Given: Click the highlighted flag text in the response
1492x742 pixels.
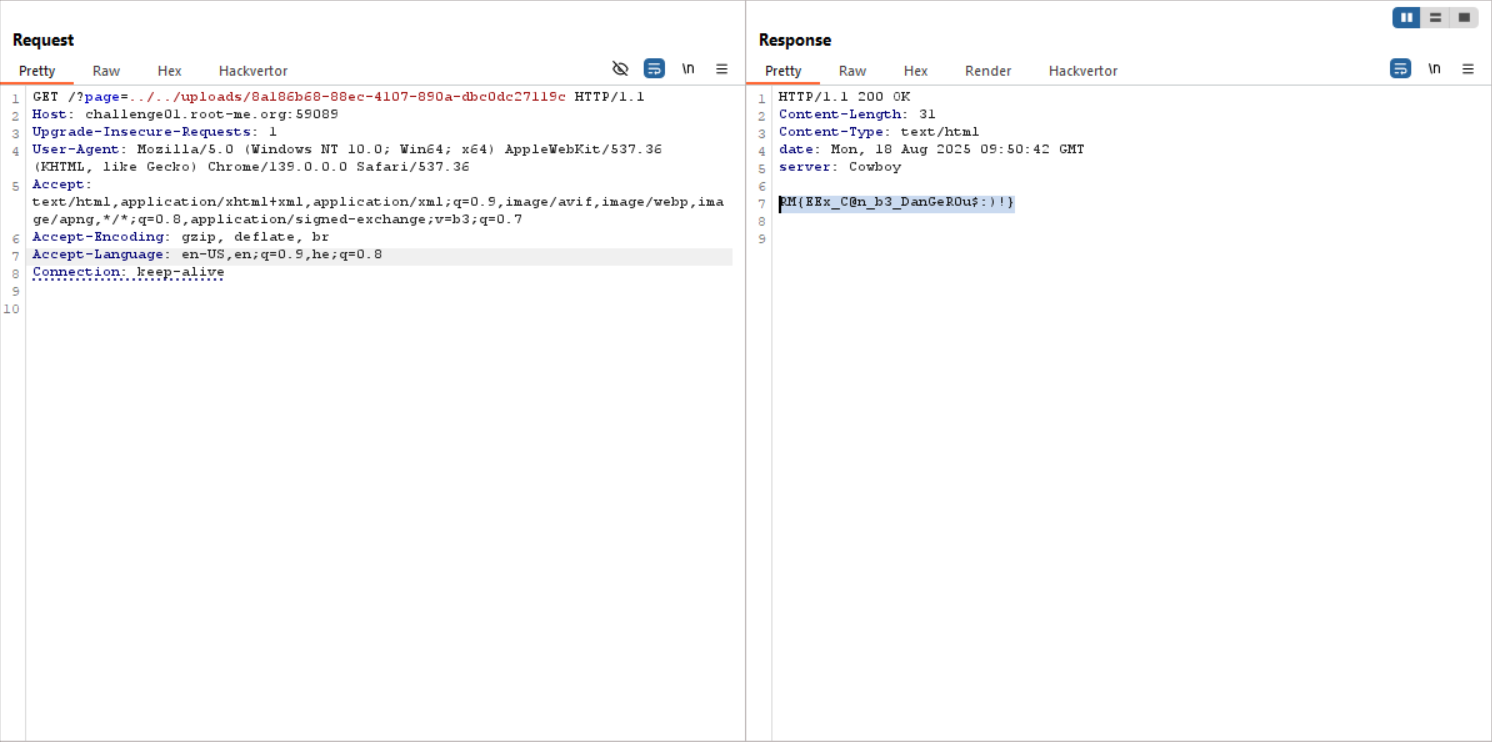Looking at the screenshot, I should pos(897,203).
